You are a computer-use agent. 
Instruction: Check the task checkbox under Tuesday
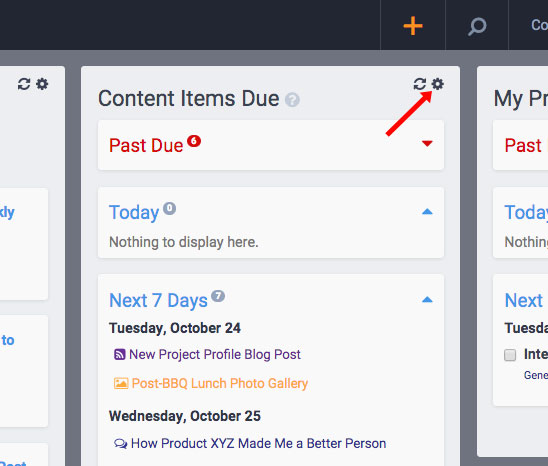pos(510,355)
